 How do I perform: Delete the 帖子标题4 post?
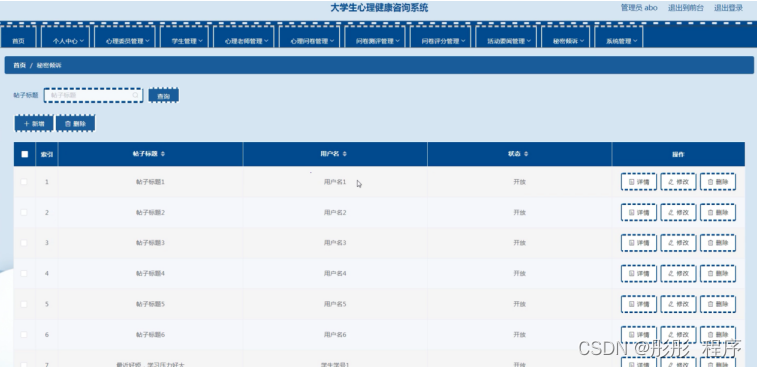[x=717, y=273]
